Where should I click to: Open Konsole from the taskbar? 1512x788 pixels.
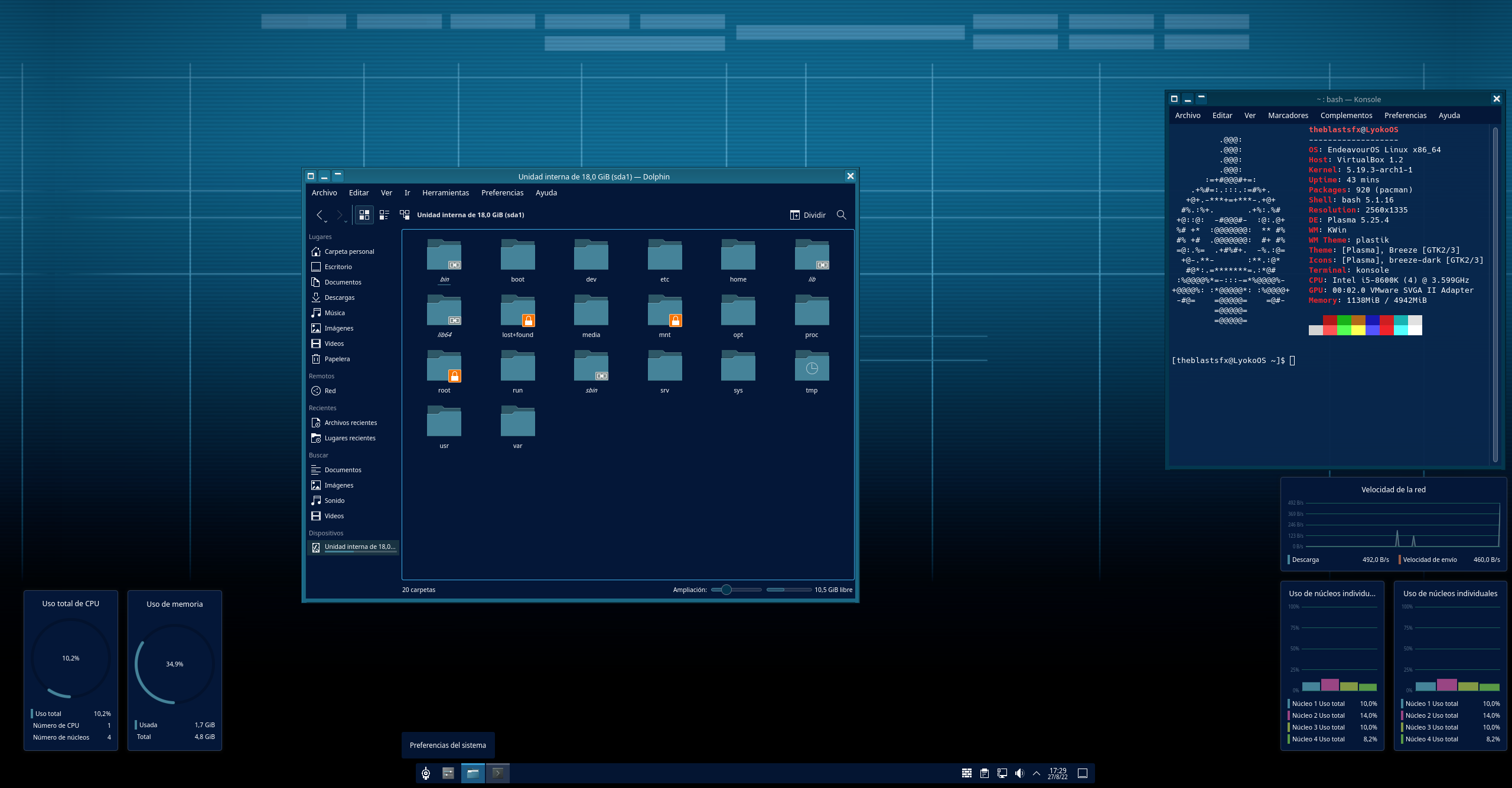click(498, 773)
